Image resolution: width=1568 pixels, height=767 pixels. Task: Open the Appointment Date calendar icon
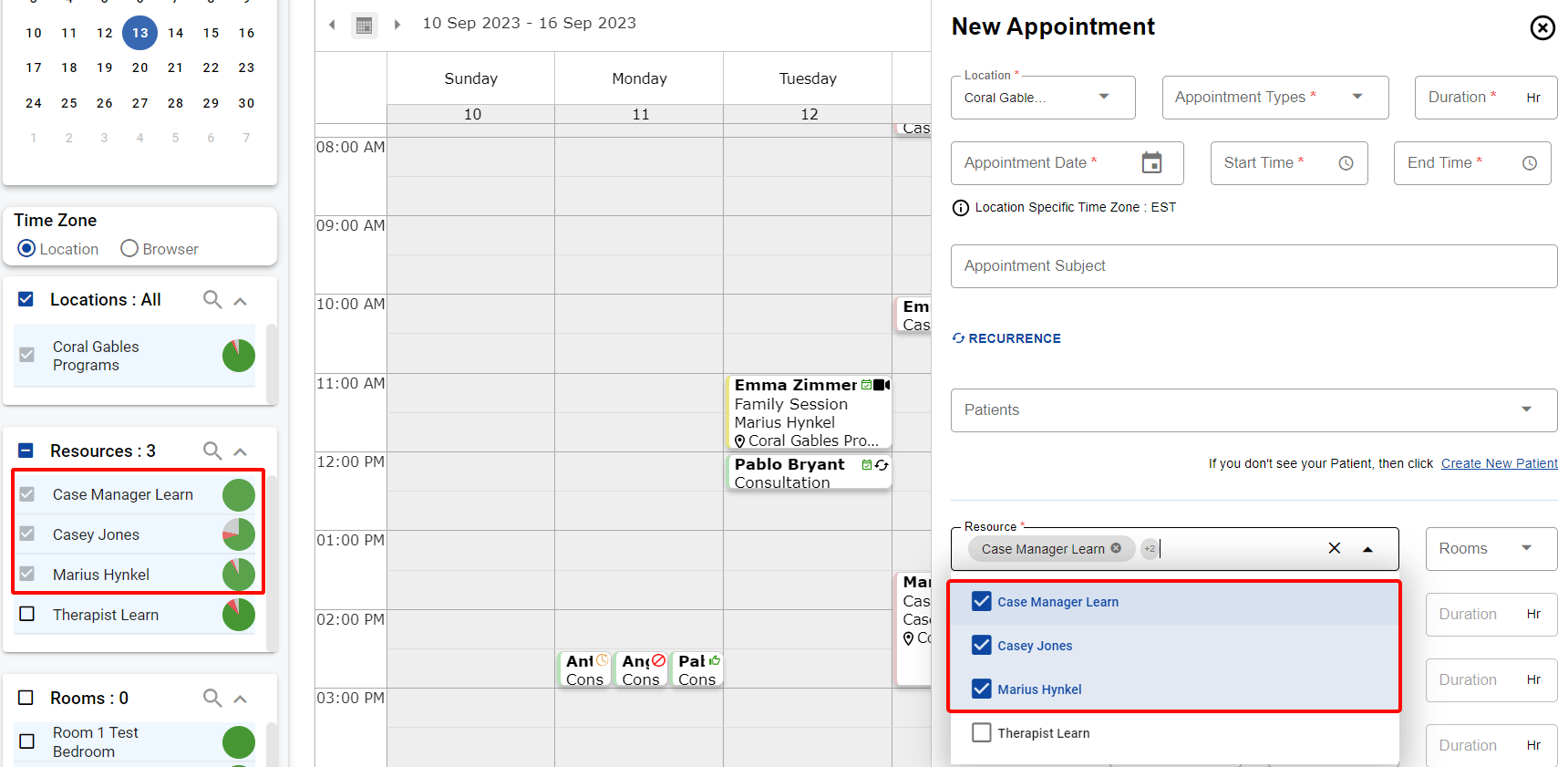[x=1151, y=163]
